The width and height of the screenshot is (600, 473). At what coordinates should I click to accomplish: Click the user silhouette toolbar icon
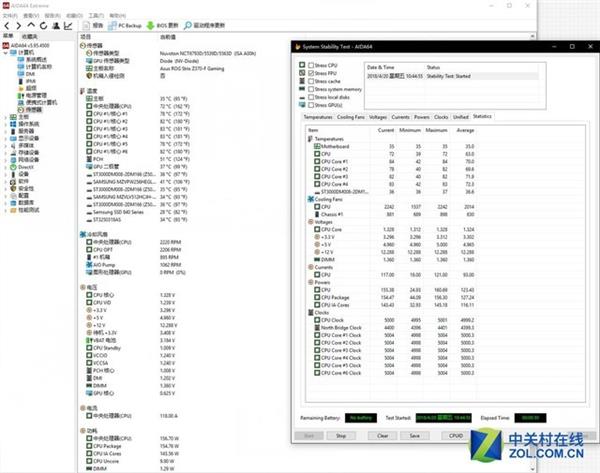tap(56, 26)
